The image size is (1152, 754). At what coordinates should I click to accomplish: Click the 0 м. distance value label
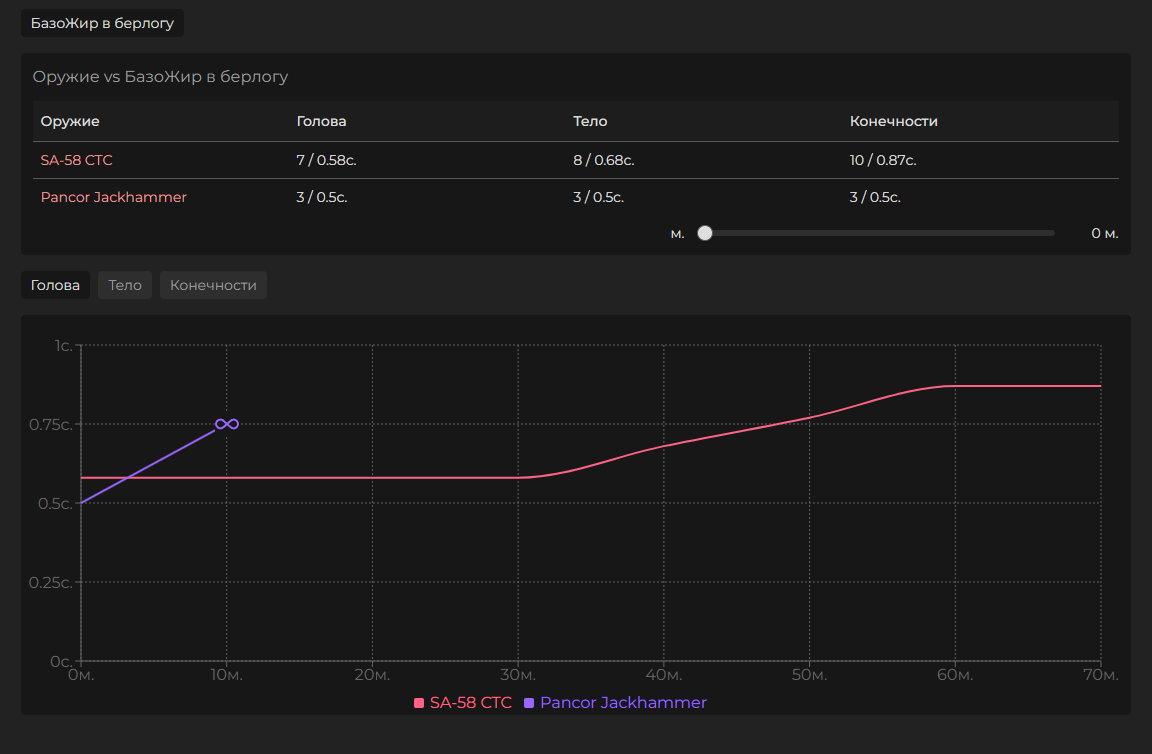pos(1104,233)
